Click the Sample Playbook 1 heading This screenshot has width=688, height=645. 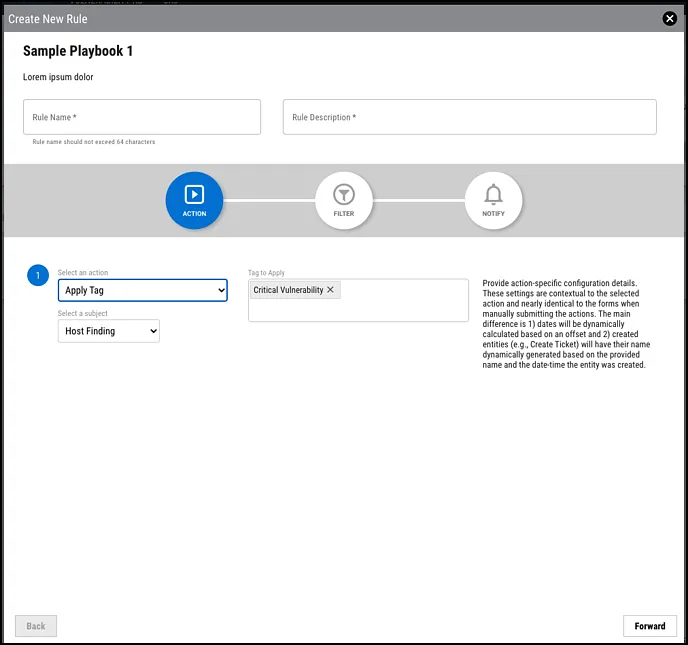pos(78,51)
